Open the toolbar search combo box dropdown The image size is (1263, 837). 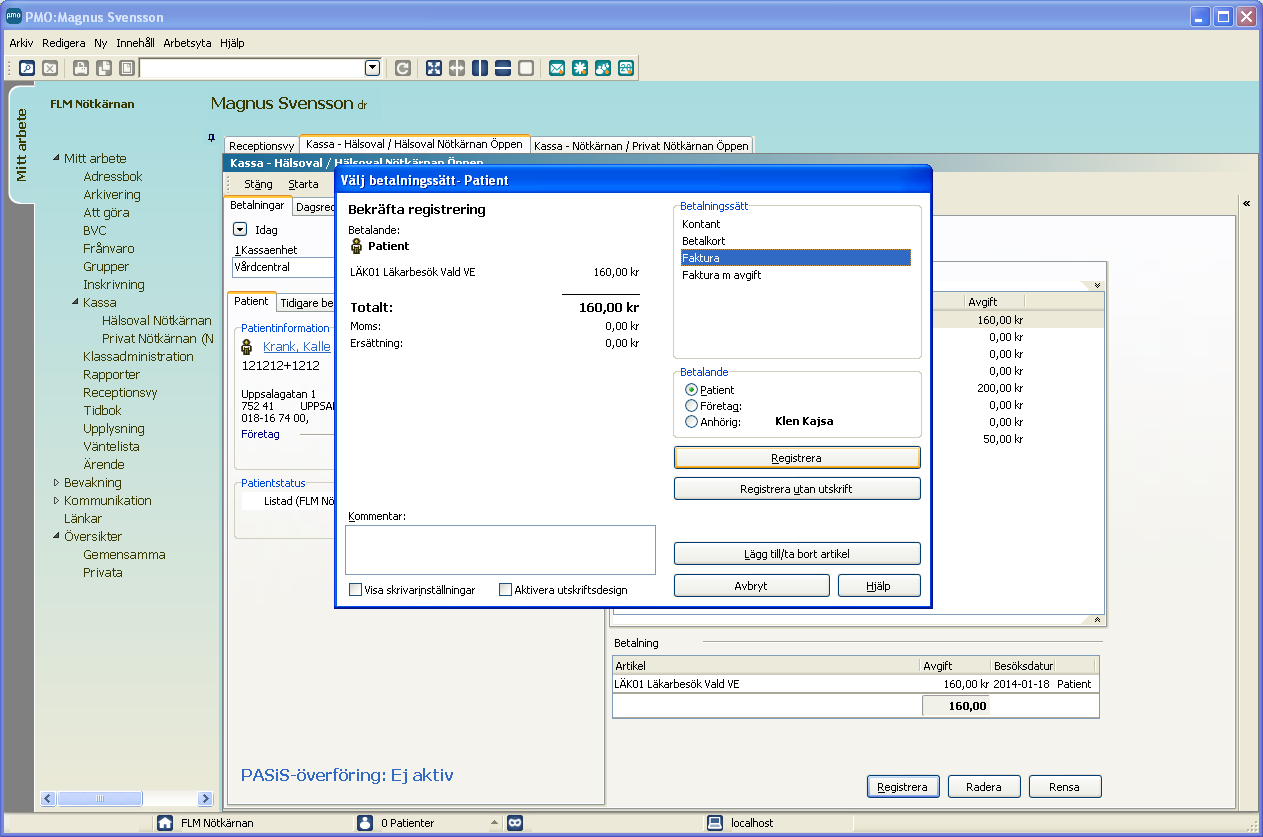[x=373, y=68]
